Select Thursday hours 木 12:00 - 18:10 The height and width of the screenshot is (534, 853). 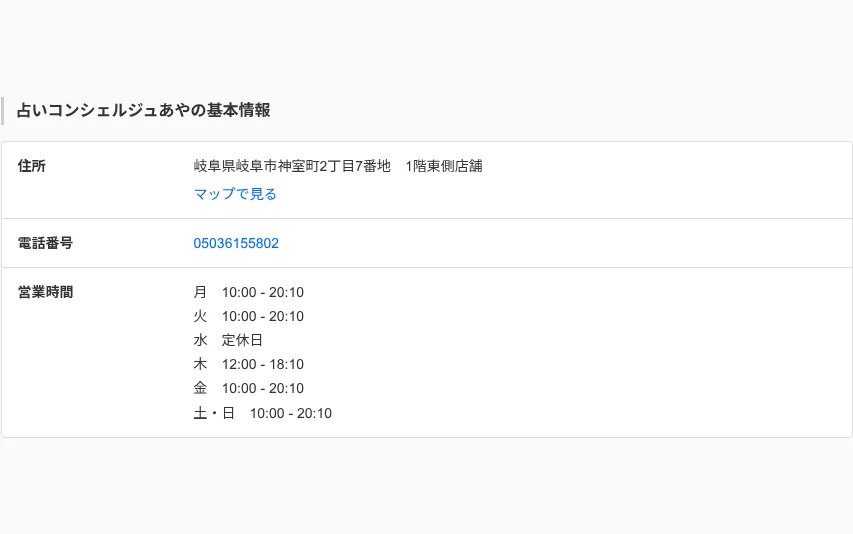[x=249, y=364]
